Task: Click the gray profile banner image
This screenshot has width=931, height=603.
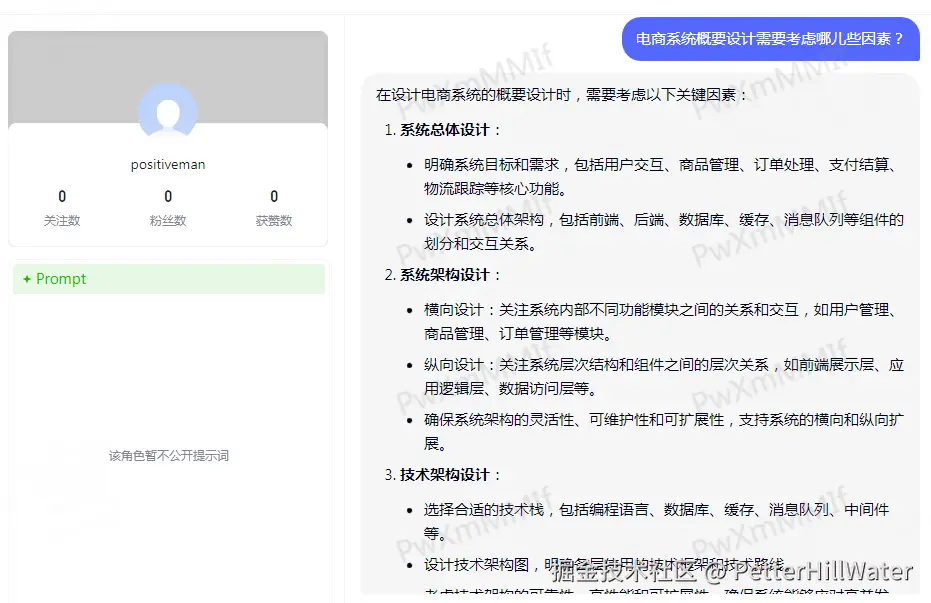Action: 168,78
